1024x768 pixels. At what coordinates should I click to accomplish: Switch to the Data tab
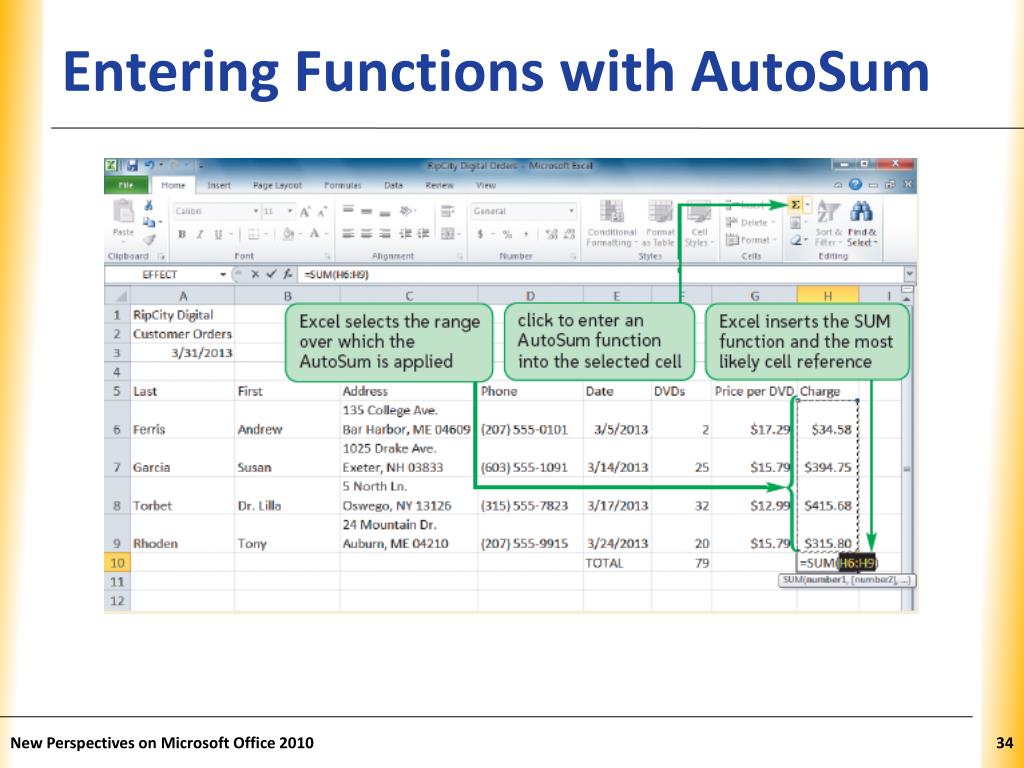tap(394, 185)
